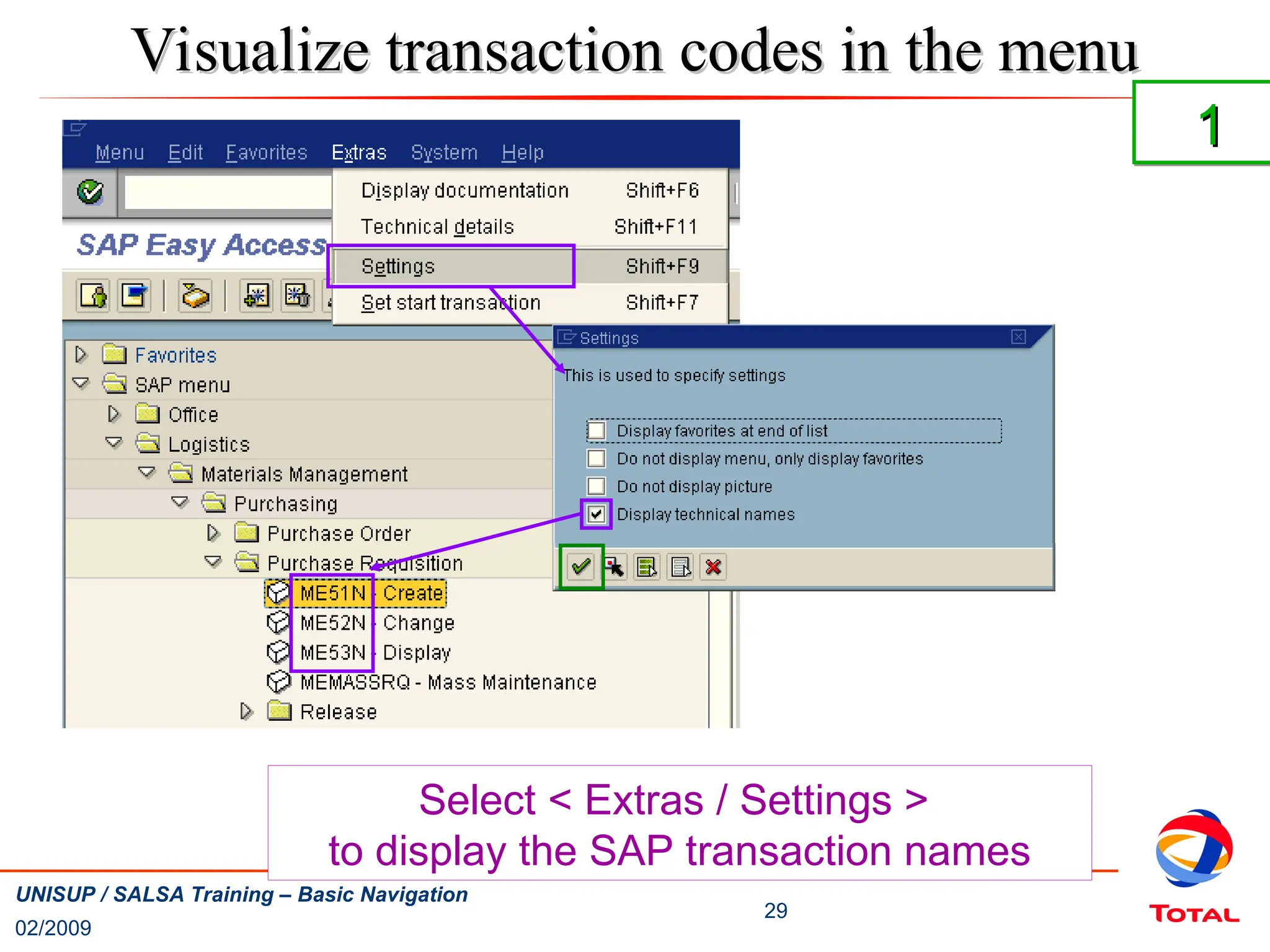
Task: Click the ME53N transaction cube icon
Action: click(x=278, y=653)
